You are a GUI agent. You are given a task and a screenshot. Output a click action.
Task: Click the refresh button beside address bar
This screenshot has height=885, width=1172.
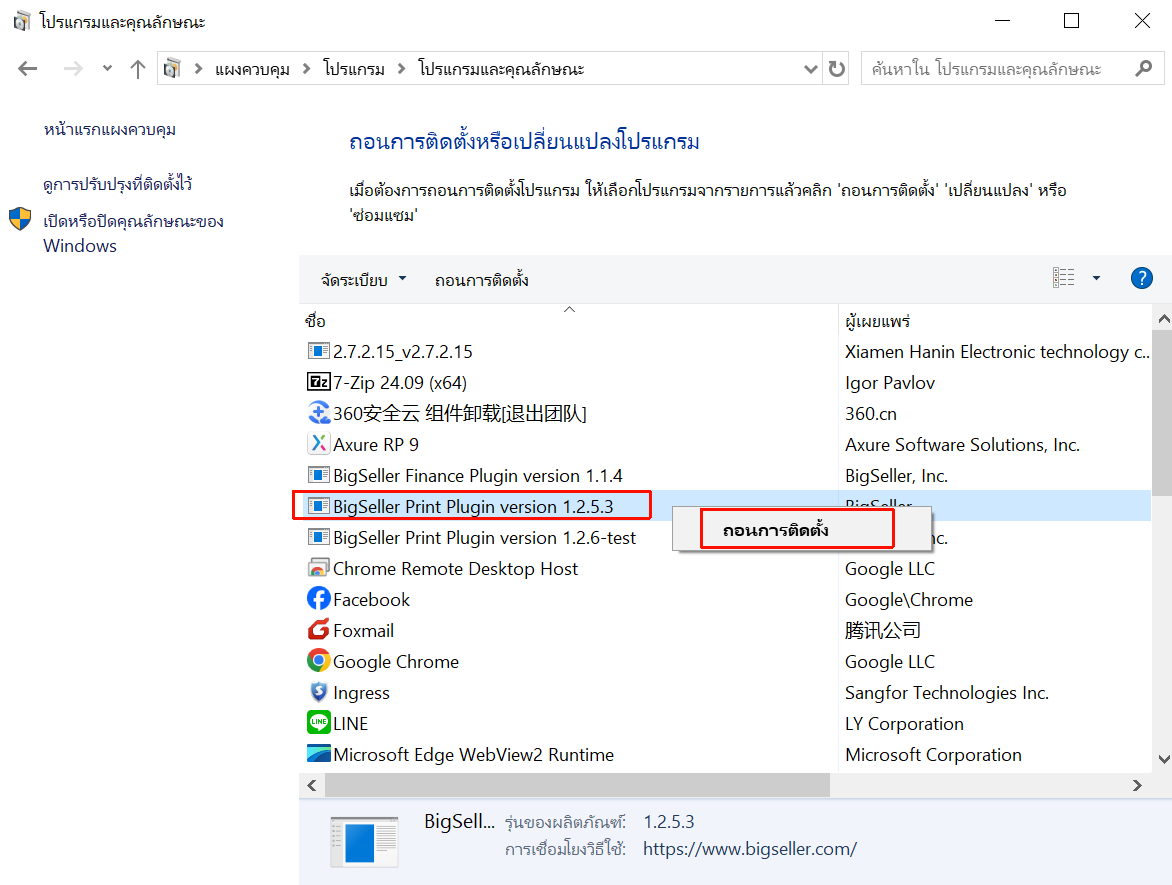(837, 69)
